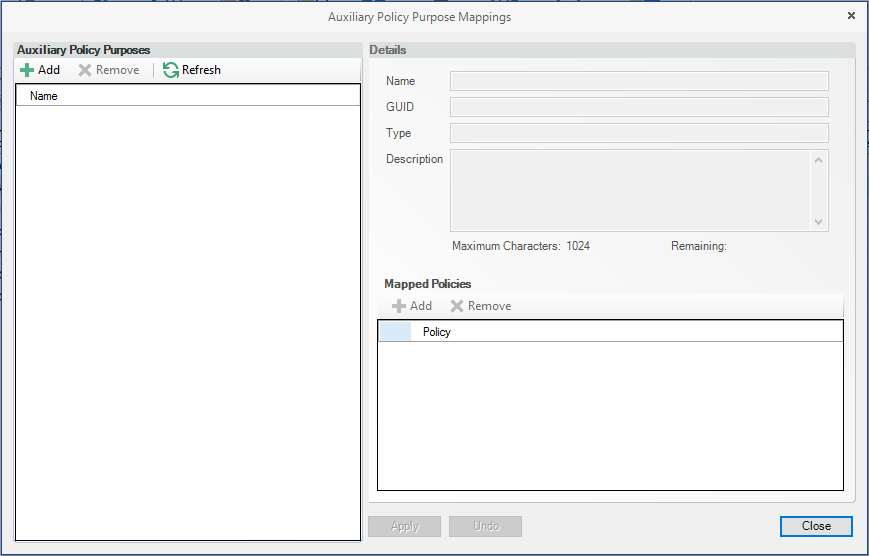Viewport: 869px width, 556px height.
Task: Click the Remaining: label
Action: click(698, 246)
